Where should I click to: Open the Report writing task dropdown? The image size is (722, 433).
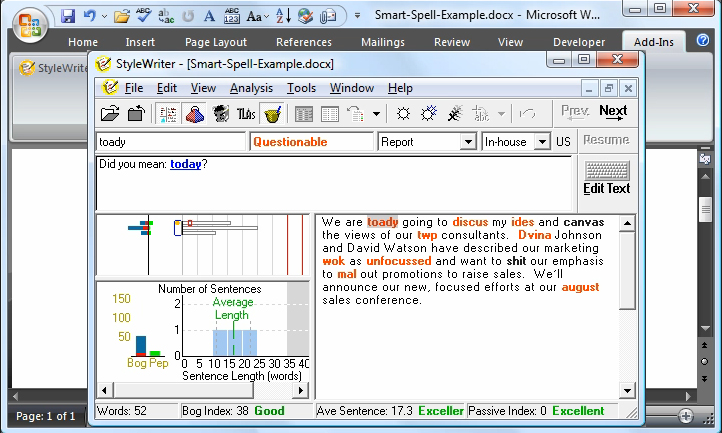click(468, 141)
